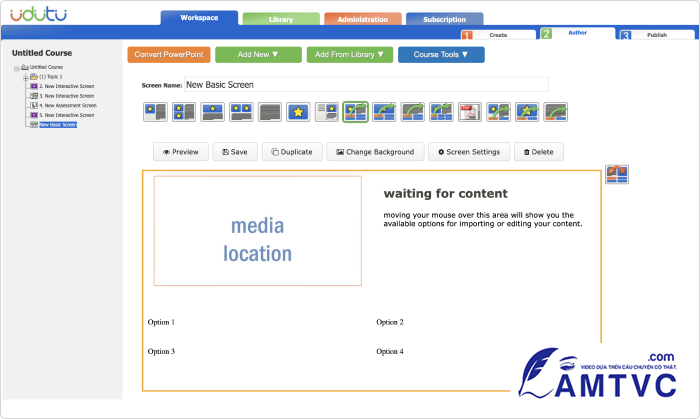Click the 'Option 3' text
This screenshot has width=700, height=419.
161,351
